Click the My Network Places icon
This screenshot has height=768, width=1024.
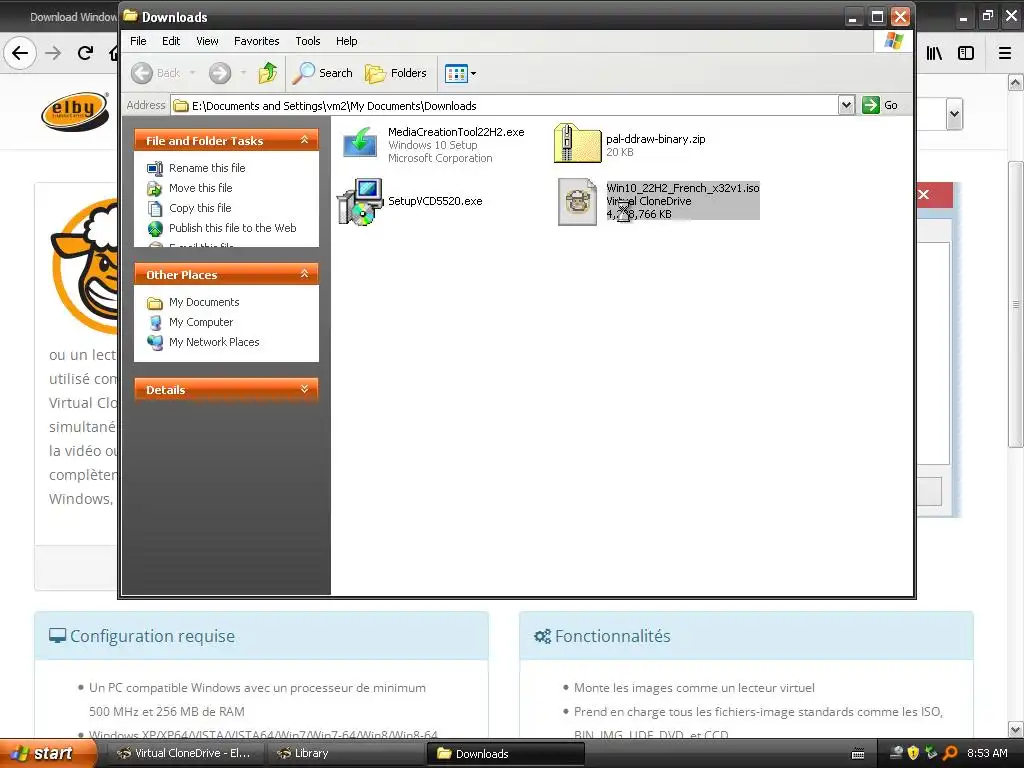point(155,342)
